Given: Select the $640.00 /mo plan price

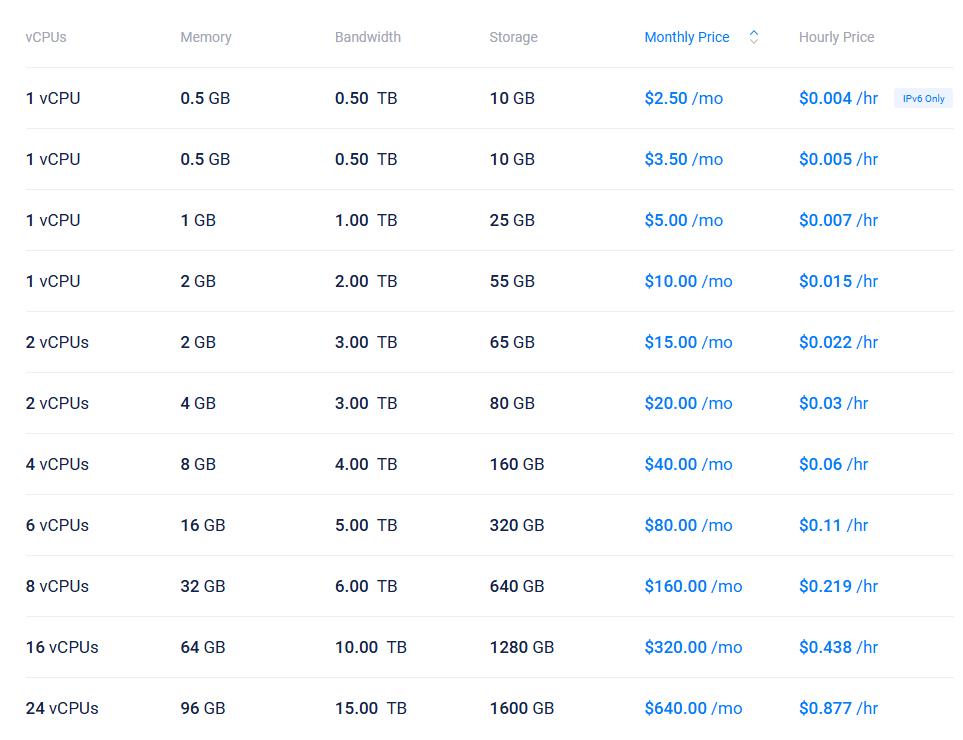Looking at the screenshot, I should (x=693, y=708).
